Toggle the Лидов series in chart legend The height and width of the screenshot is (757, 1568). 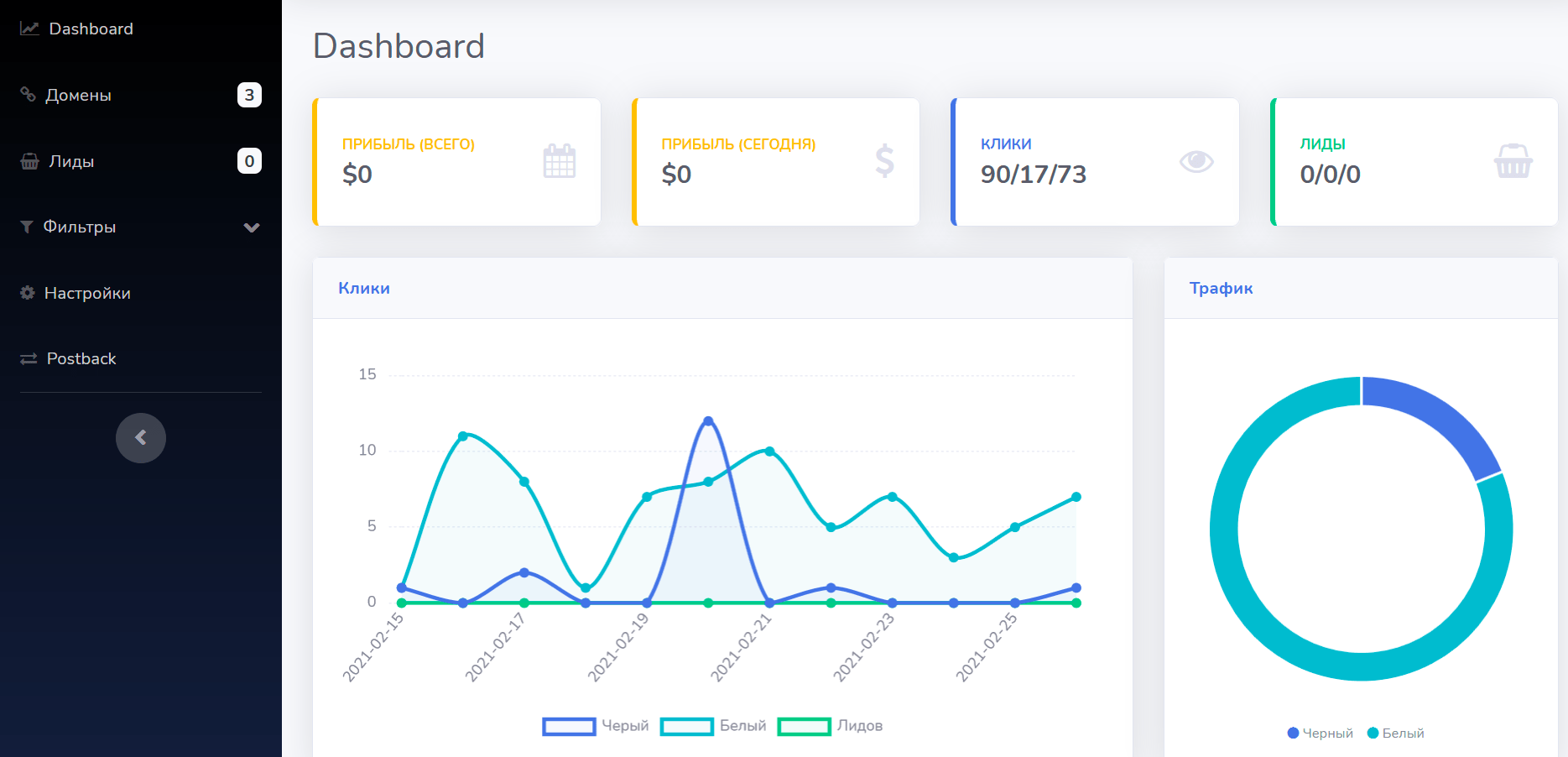(831, 726)
